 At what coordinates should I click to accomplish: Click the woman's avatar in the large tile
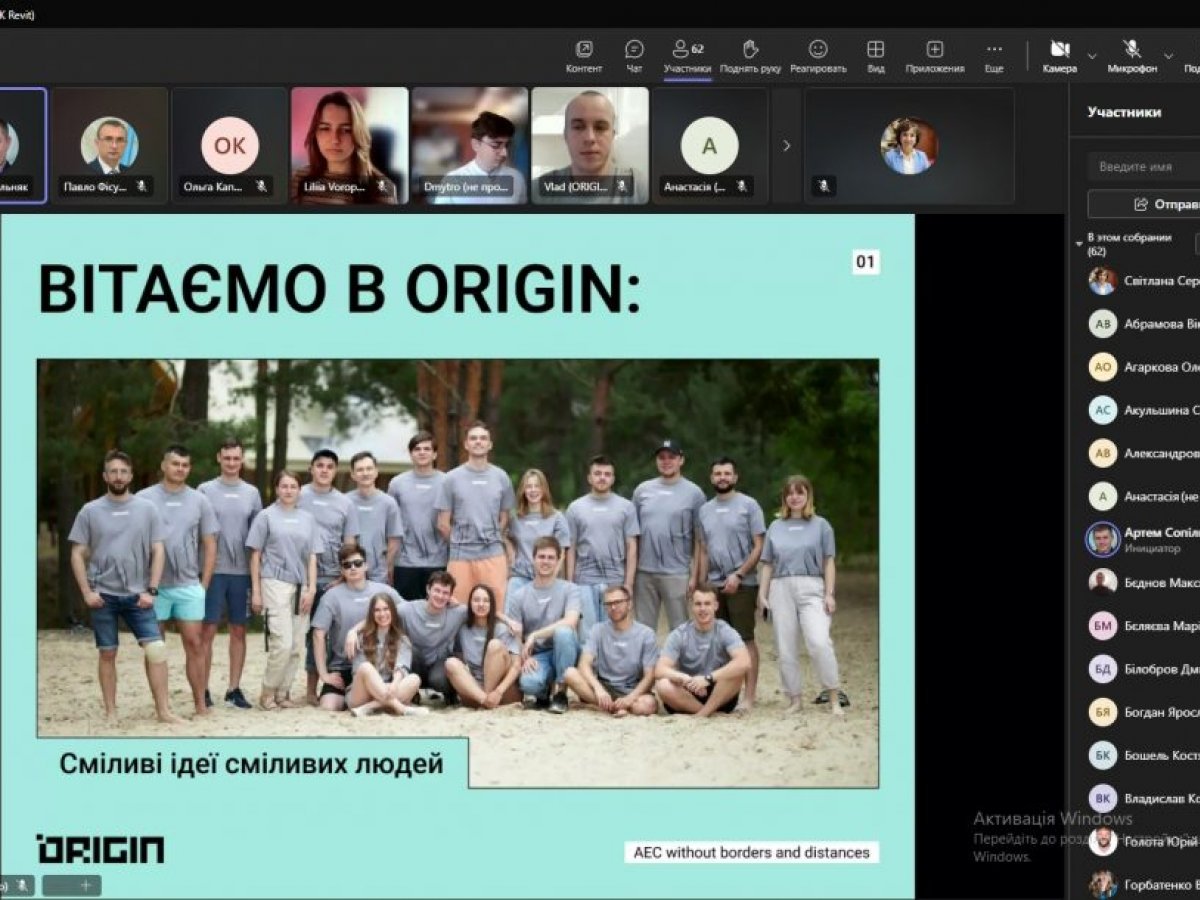point(908,146)
